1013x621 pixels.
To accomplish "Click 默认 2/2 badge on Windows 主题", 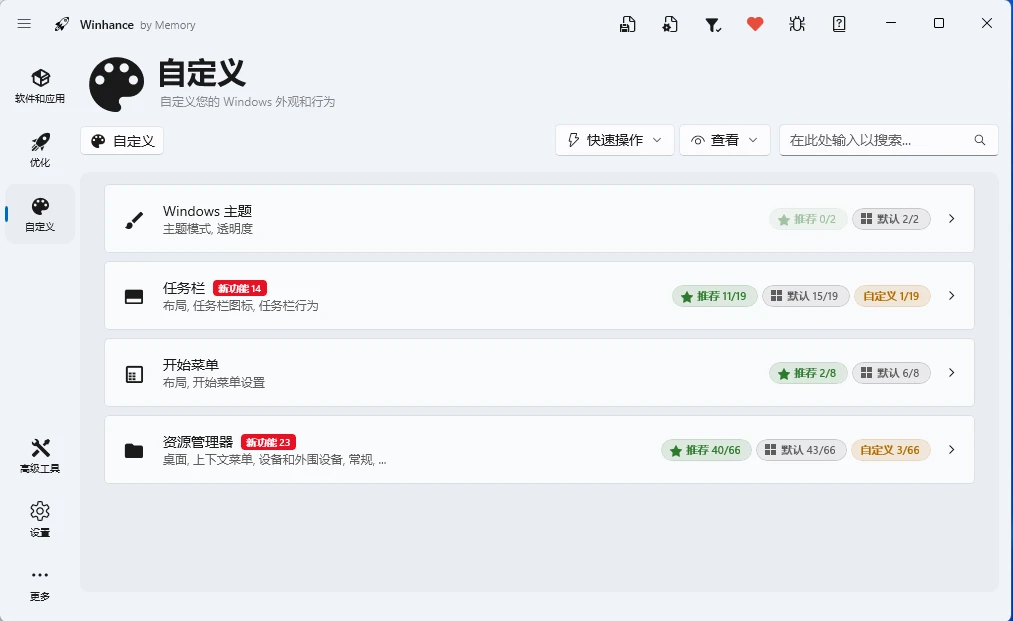I will [x=892, y=219].
